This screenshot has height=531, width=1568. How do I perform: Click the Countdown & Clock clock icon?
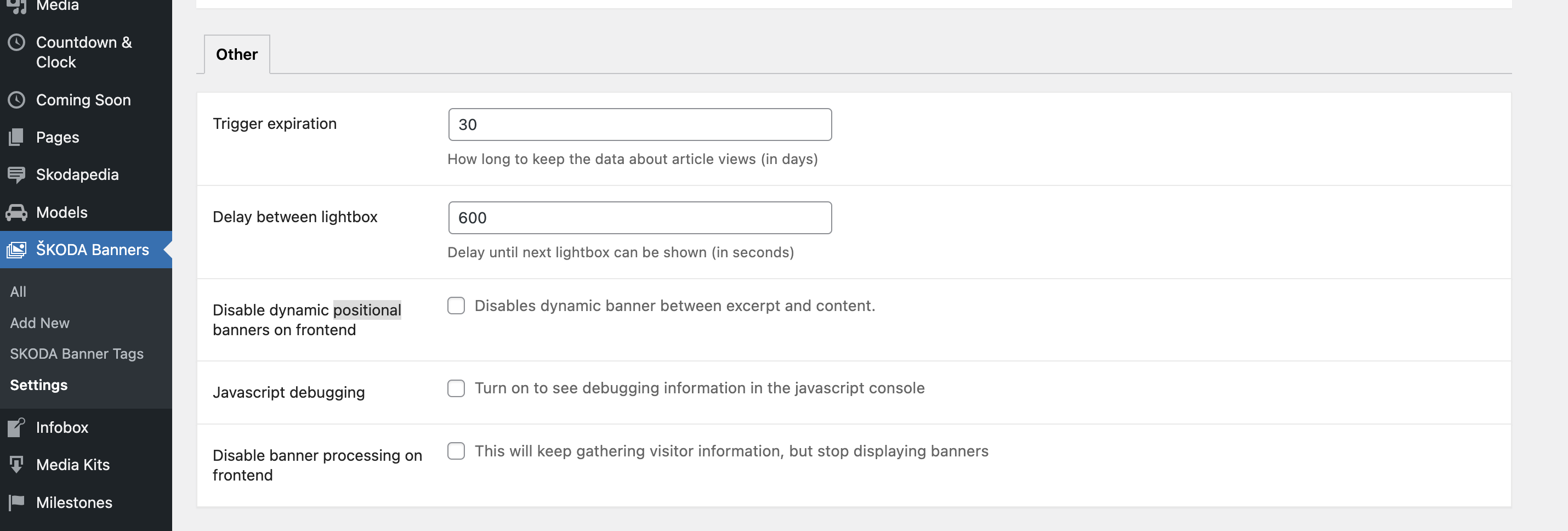(16, 42)
